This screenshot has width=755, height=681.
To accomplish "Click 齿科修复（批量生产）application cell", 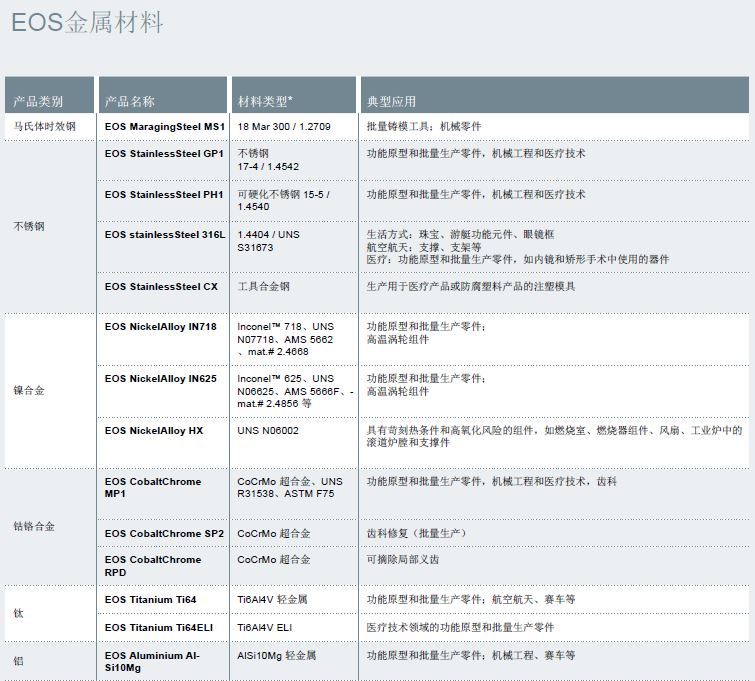I will pos(417,534).
